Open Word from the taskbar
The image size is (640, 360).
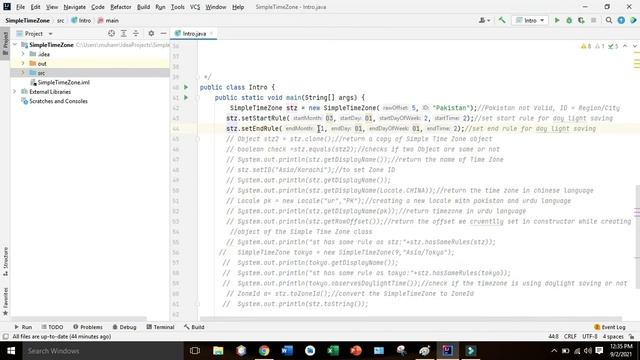(x=287, y=351)
